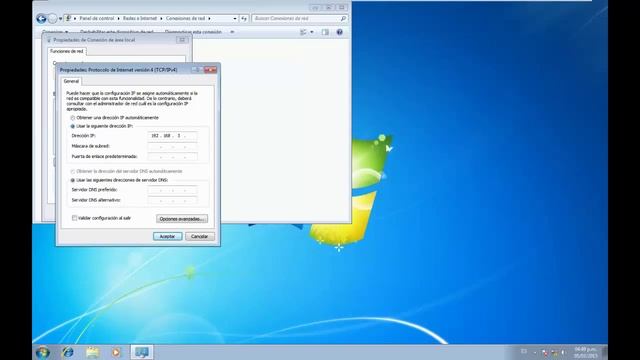Screen dimensions: 640x360
Task: Select 'Panel de control' in the address bar
Action: click(x=97, y=18)
